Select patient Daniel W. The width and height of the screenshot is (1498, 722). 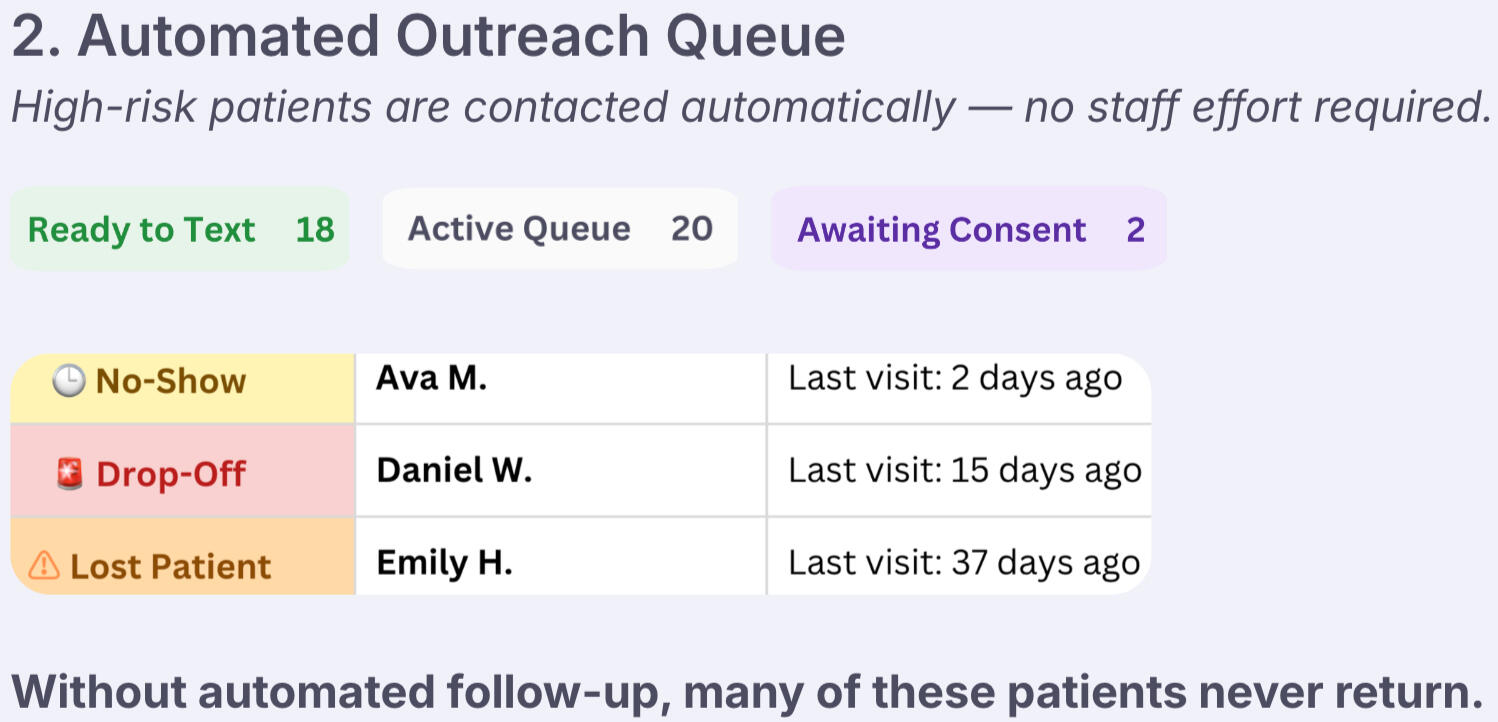coord(454,470)
